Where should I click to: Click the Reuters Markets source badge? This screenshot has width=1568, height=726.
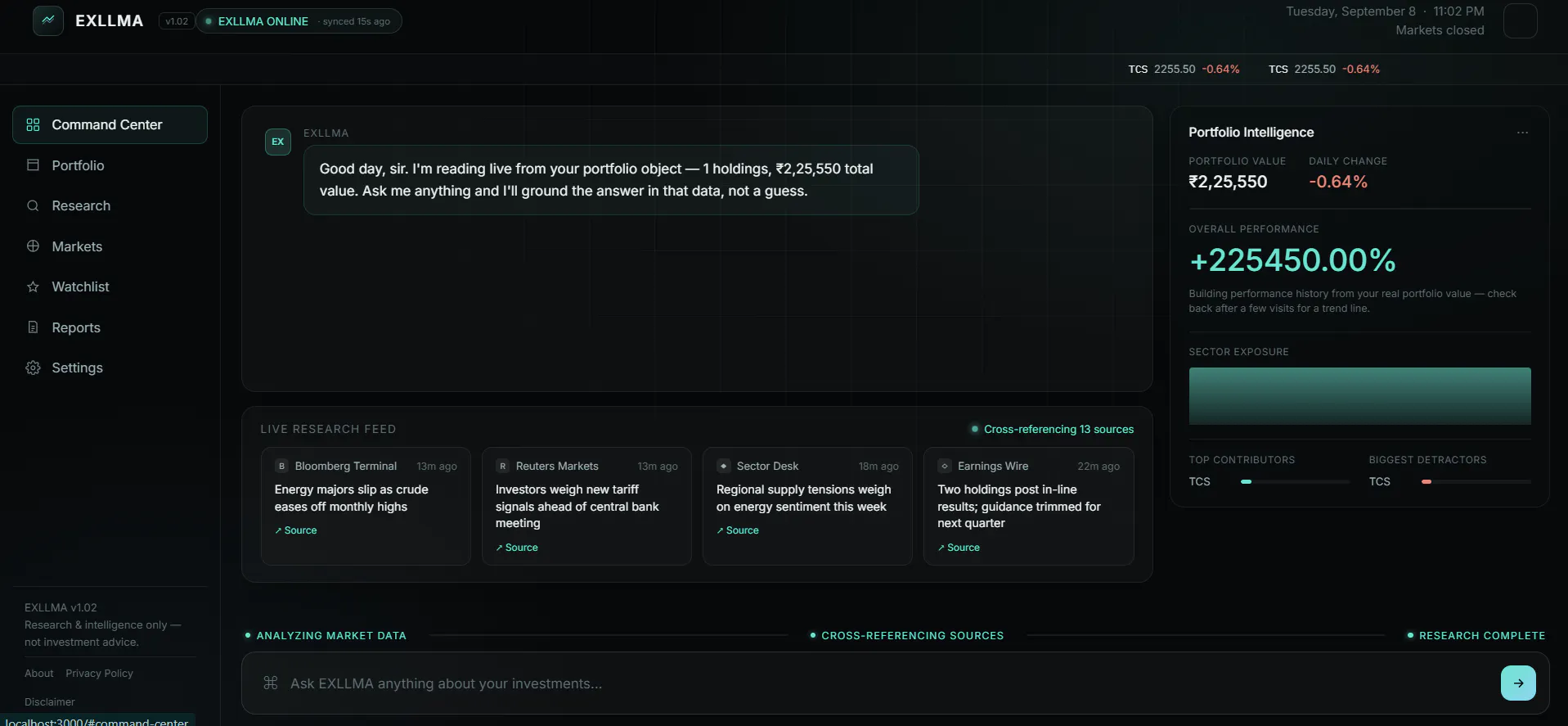pyautogui.click(x=503, y=466)
